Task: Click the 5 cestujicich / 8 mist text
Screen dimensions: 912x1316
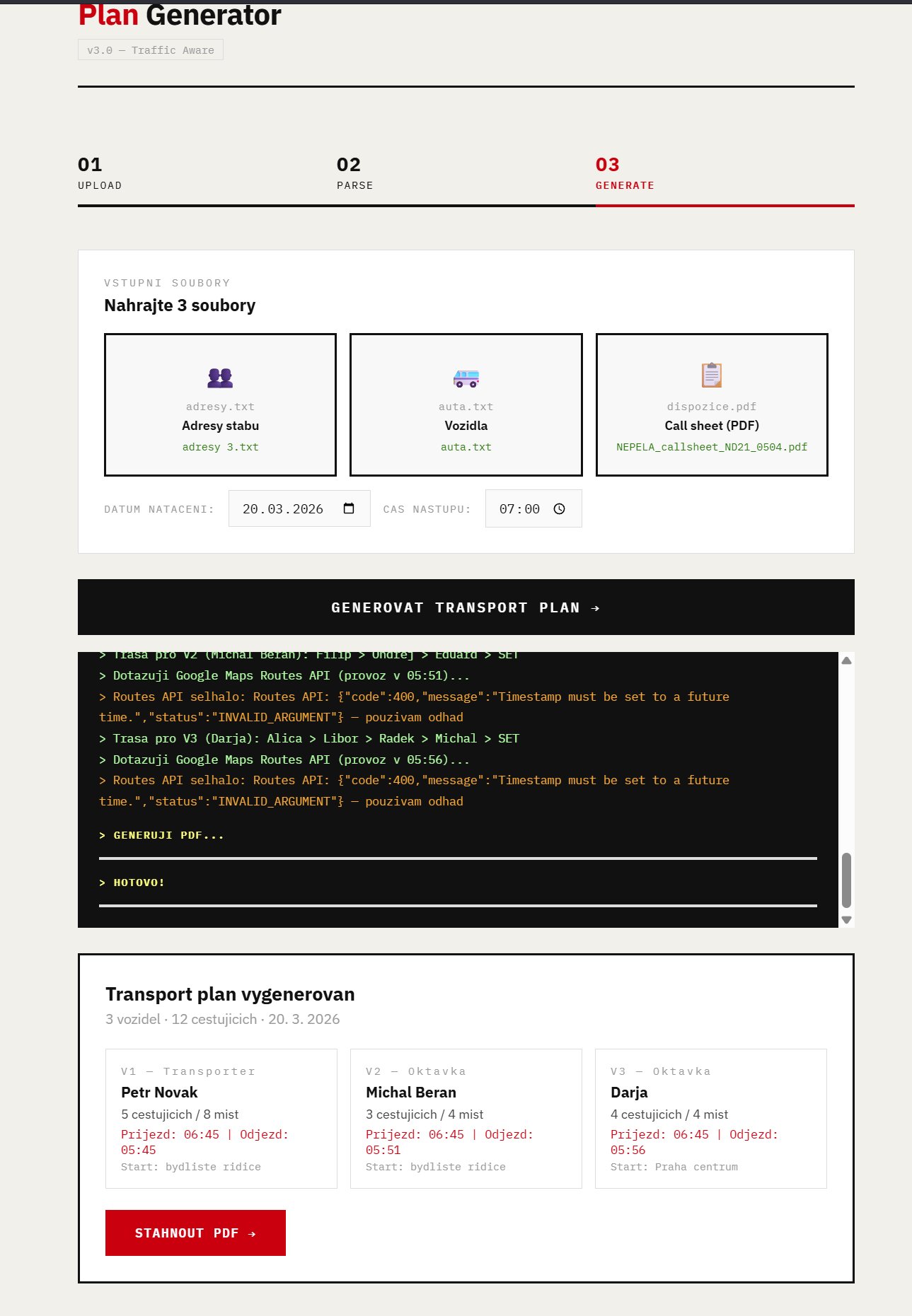Action: point(180,1114)
